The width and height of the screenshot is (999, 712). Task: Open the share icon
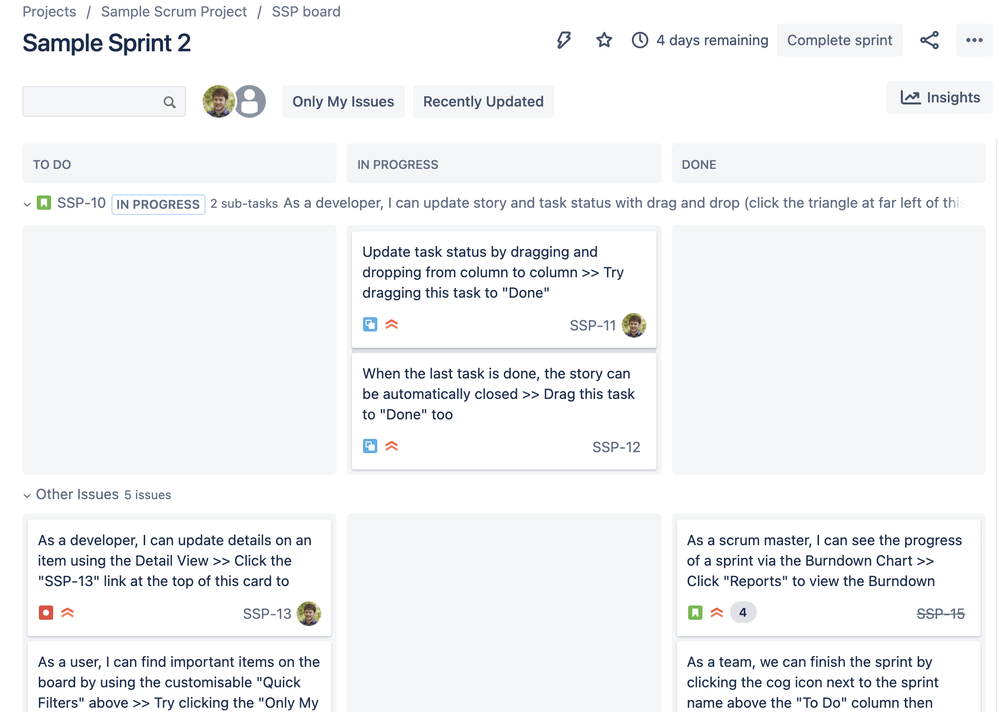tap(929, 40)
